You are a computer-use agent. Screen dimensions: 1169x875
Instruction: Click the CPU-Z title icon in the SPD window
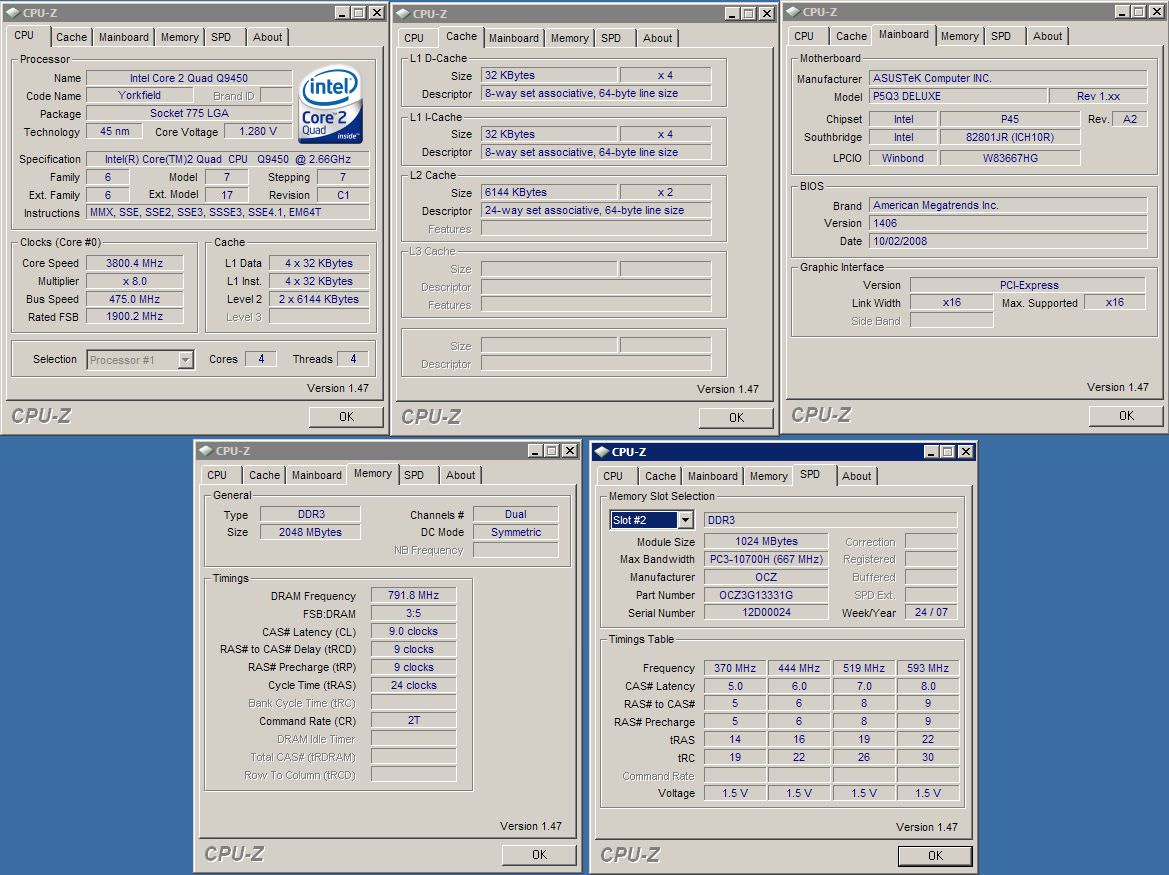(x=602, y=452)
